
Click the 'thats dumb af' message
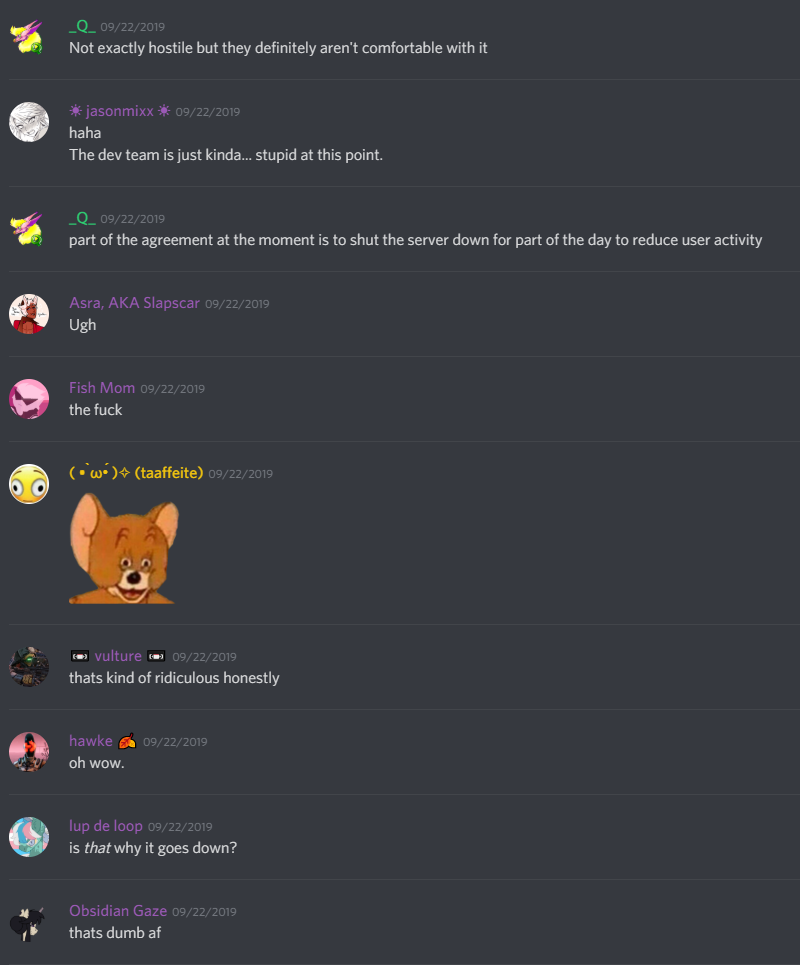pyautogui.click(x=115, y=933)
